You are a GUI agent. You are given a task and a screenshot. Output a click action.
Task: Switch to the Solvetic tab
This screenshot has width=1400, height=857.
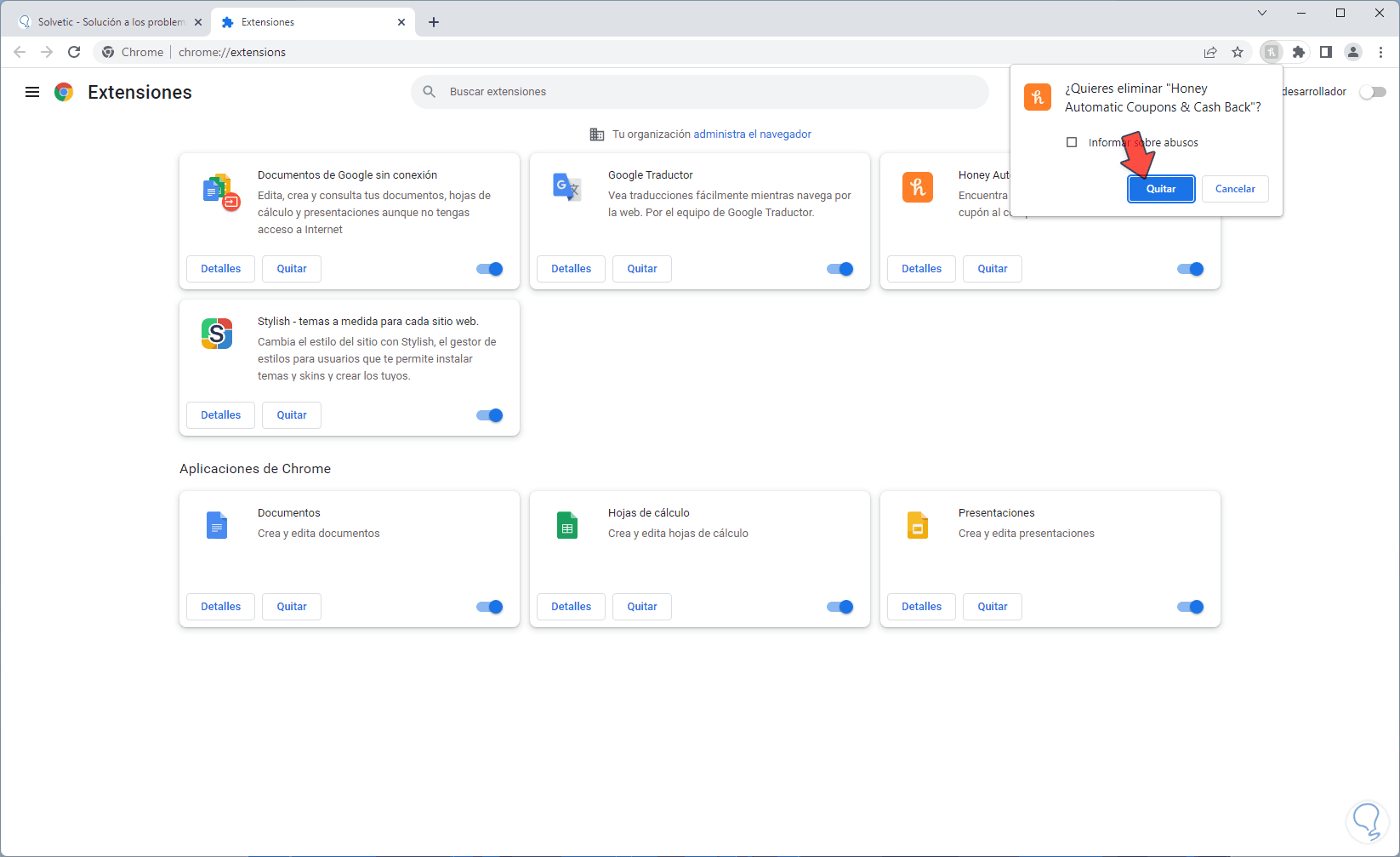tap(111, 22)
